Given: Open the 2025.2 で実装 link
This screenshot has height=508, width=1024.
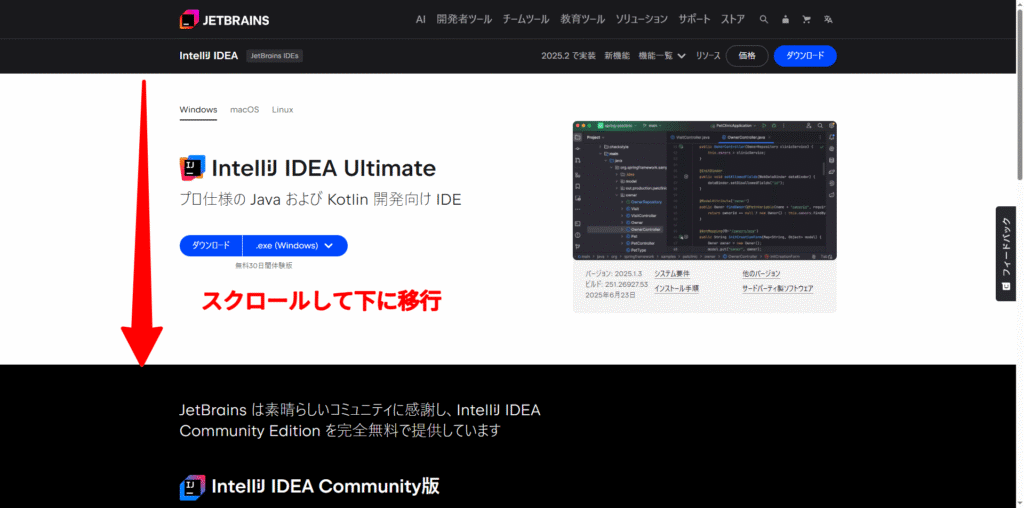Looking at the screenshot, I should click(568, 56).
